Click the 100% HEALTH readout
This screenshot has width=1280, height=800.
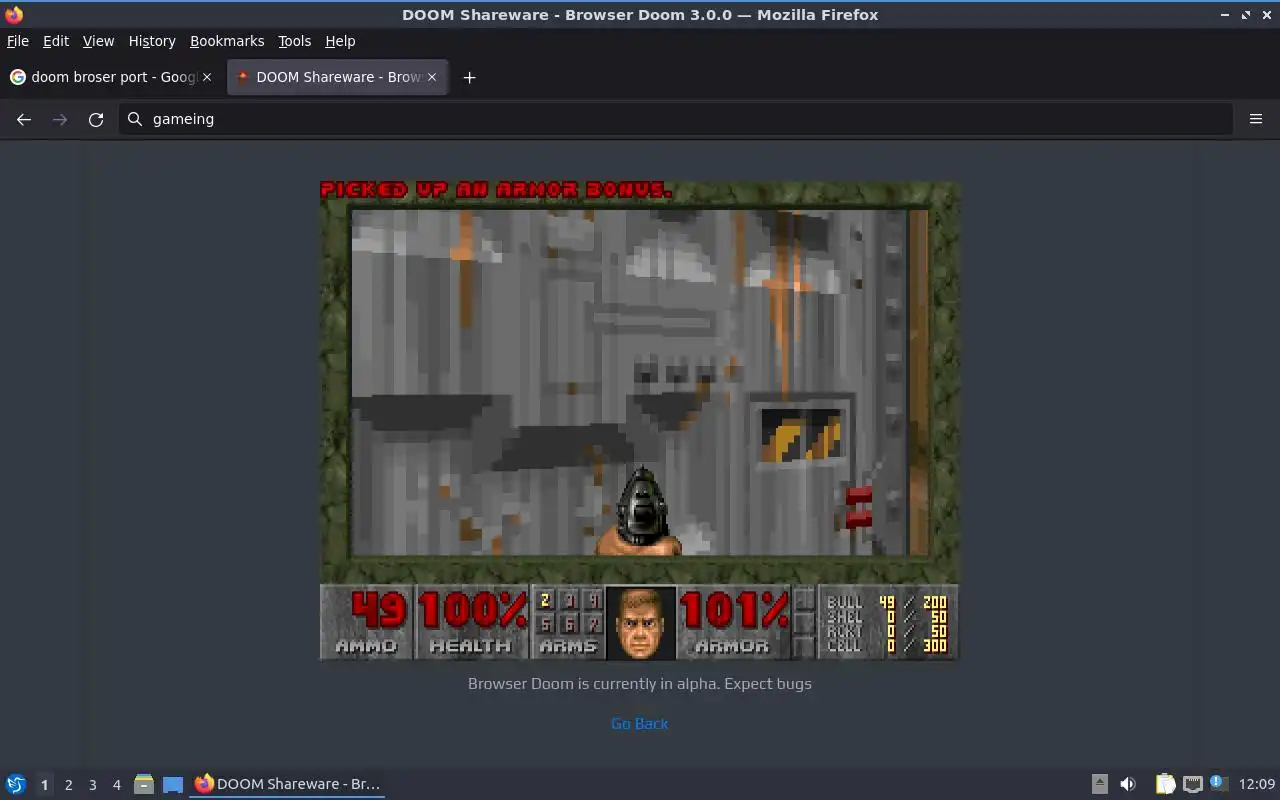(x=471, y=623)
